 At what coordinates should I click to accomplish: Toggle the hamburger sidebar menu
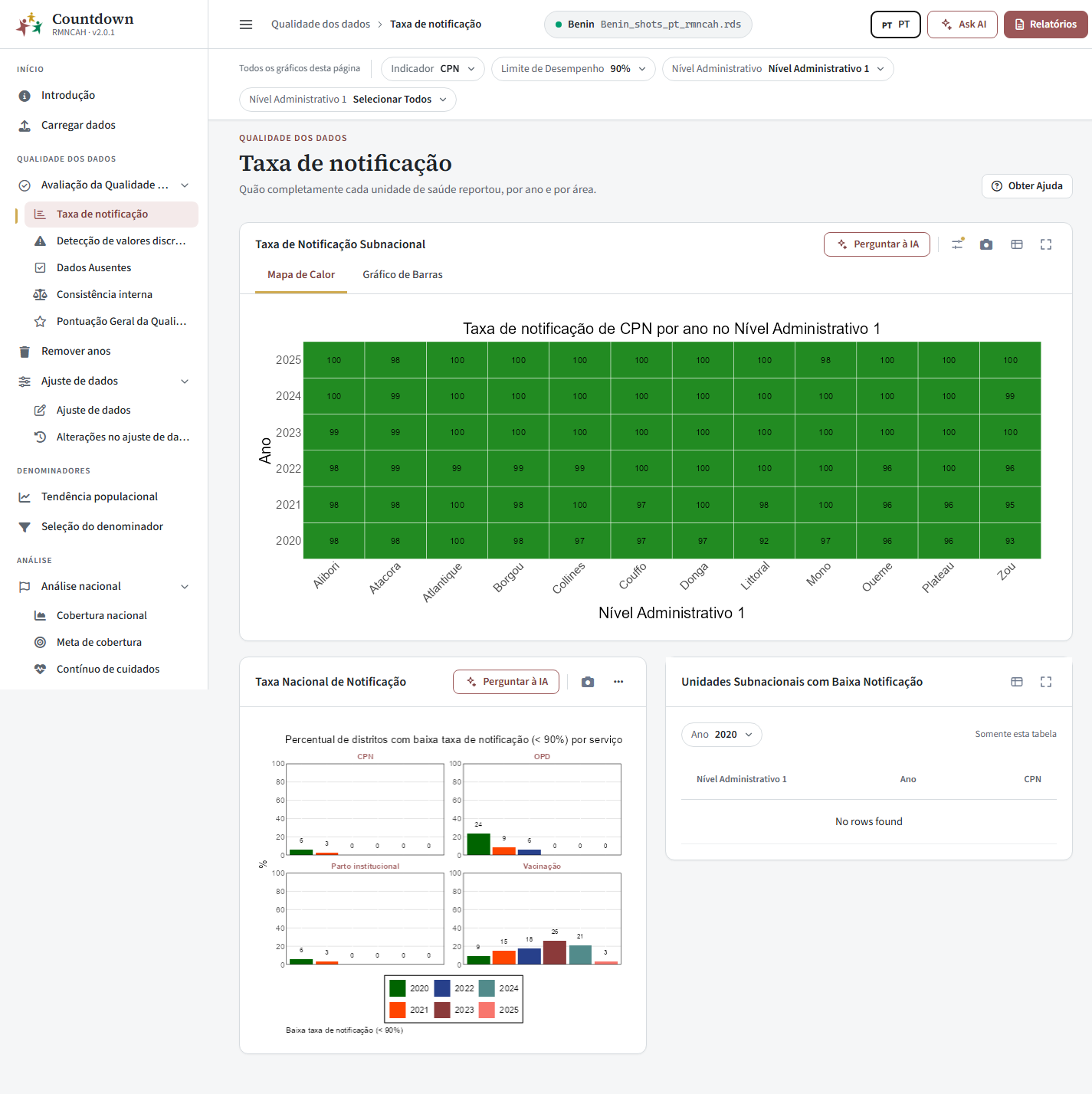[246, 25]
